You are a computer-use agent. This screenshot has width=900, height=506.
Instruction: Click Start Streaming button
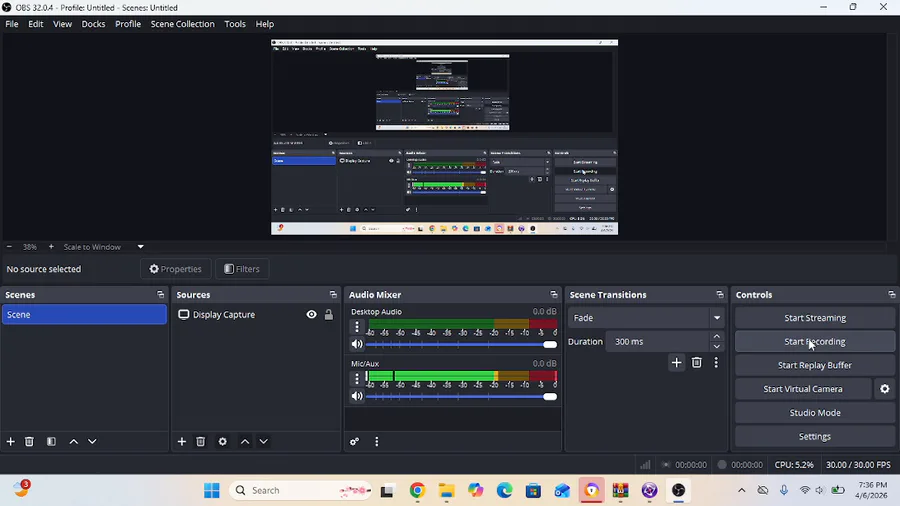point(814,318)
